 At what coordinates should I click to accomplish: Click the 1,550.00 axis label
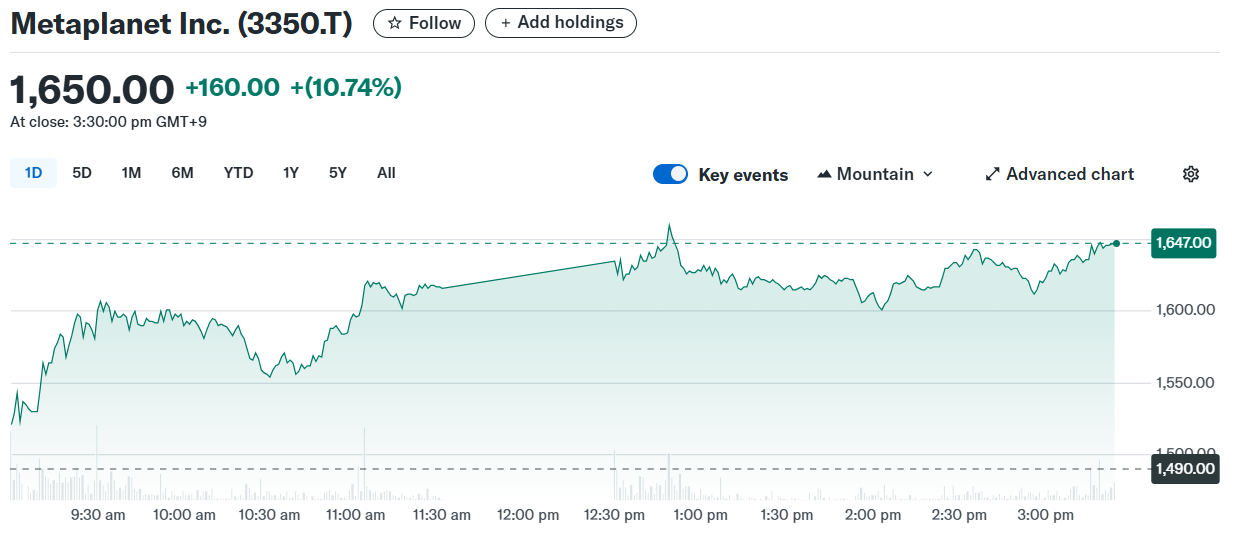(x=1184, y=383)
